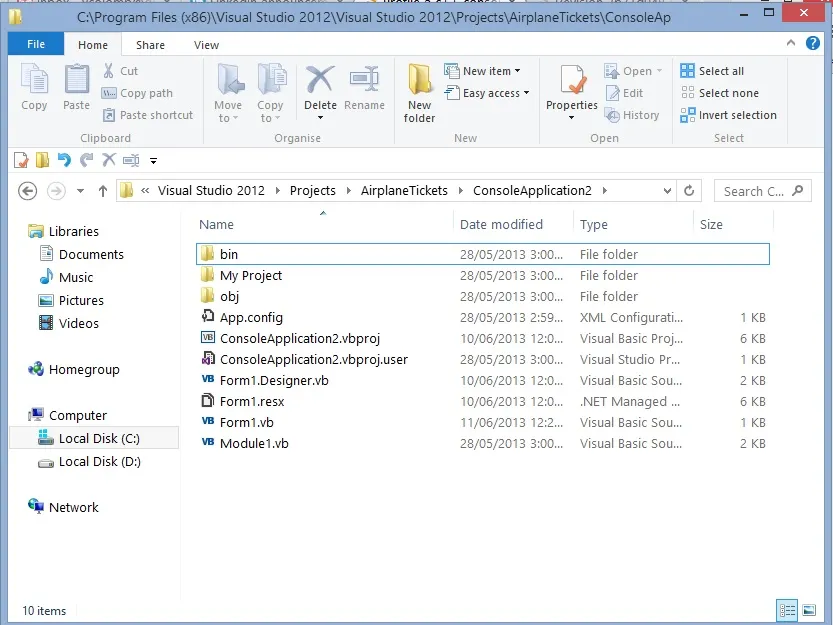This screenshot has height=625, width=833.
Task: Sort by Type column header
Action: [594, 224]
